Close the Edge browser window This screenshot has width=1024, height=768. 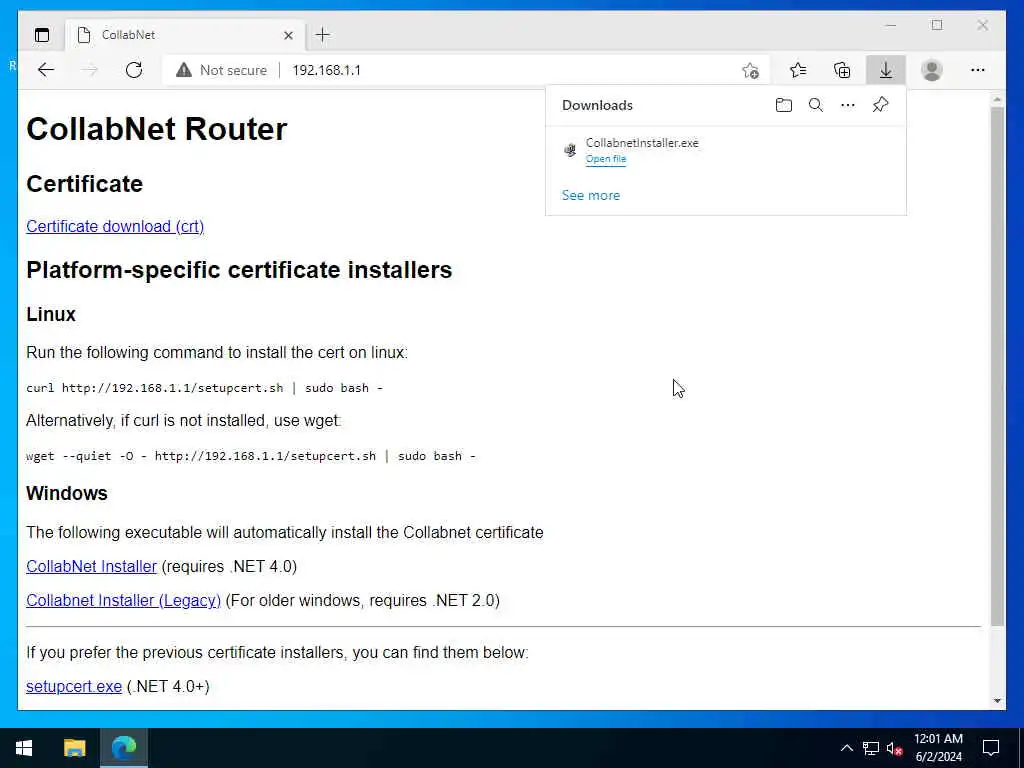982,25
